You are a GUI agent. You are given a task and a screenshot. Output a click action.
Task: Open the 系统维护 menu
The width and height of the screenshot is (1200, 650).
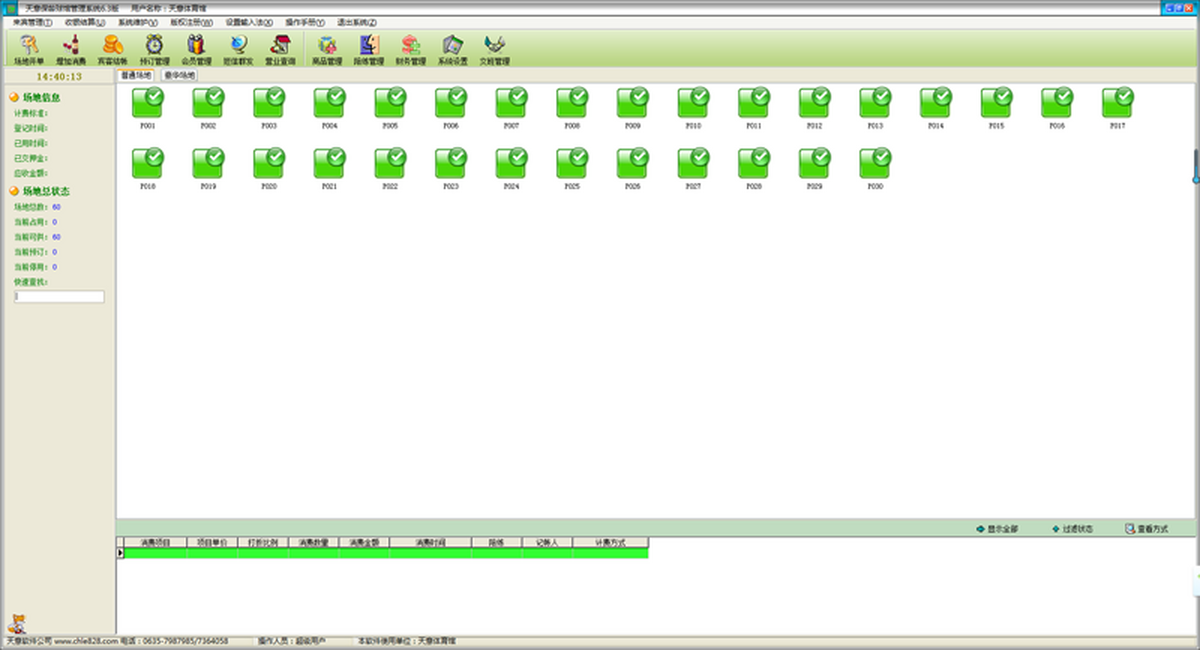point(138,22)
